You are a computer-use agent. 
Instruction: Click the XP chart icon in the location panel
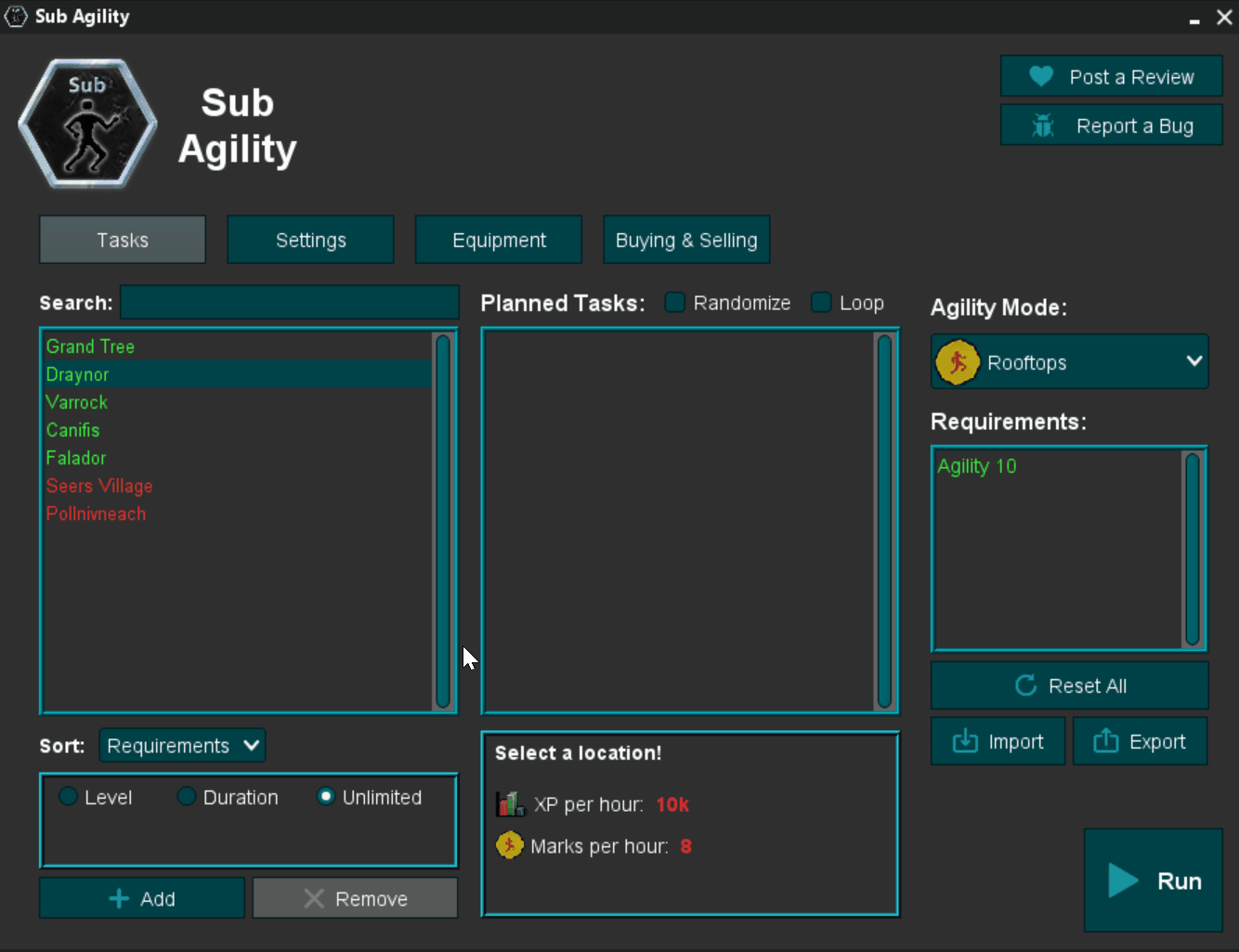(509, 803)
